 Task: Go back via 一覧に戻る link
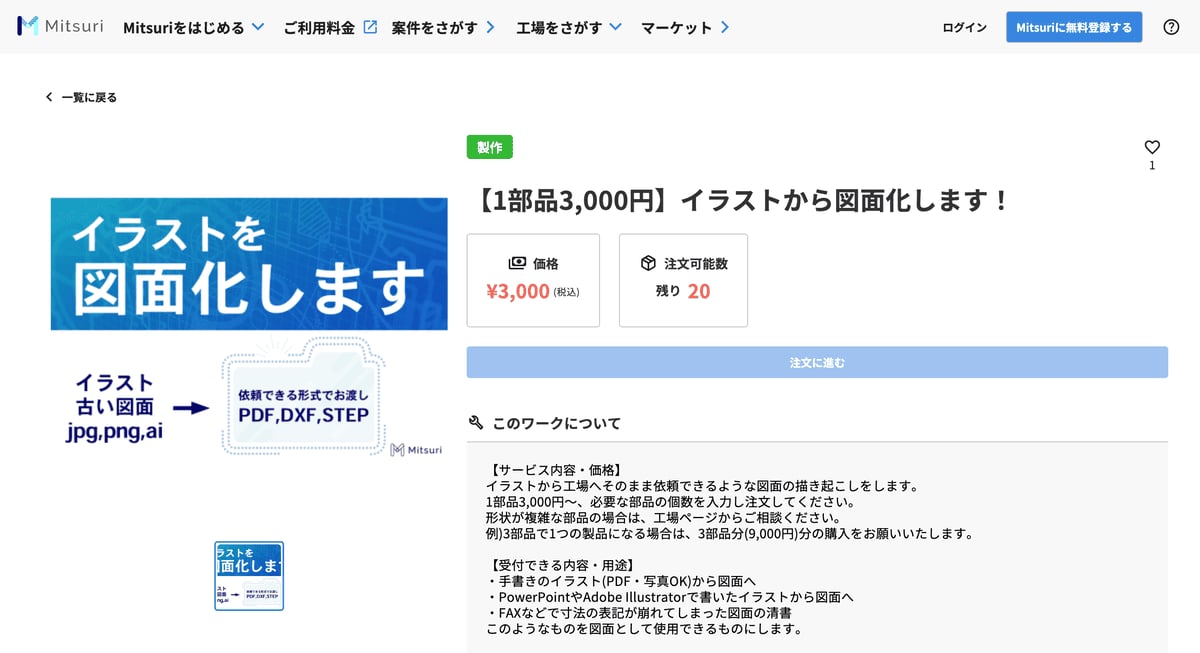[x=89, y=97]
